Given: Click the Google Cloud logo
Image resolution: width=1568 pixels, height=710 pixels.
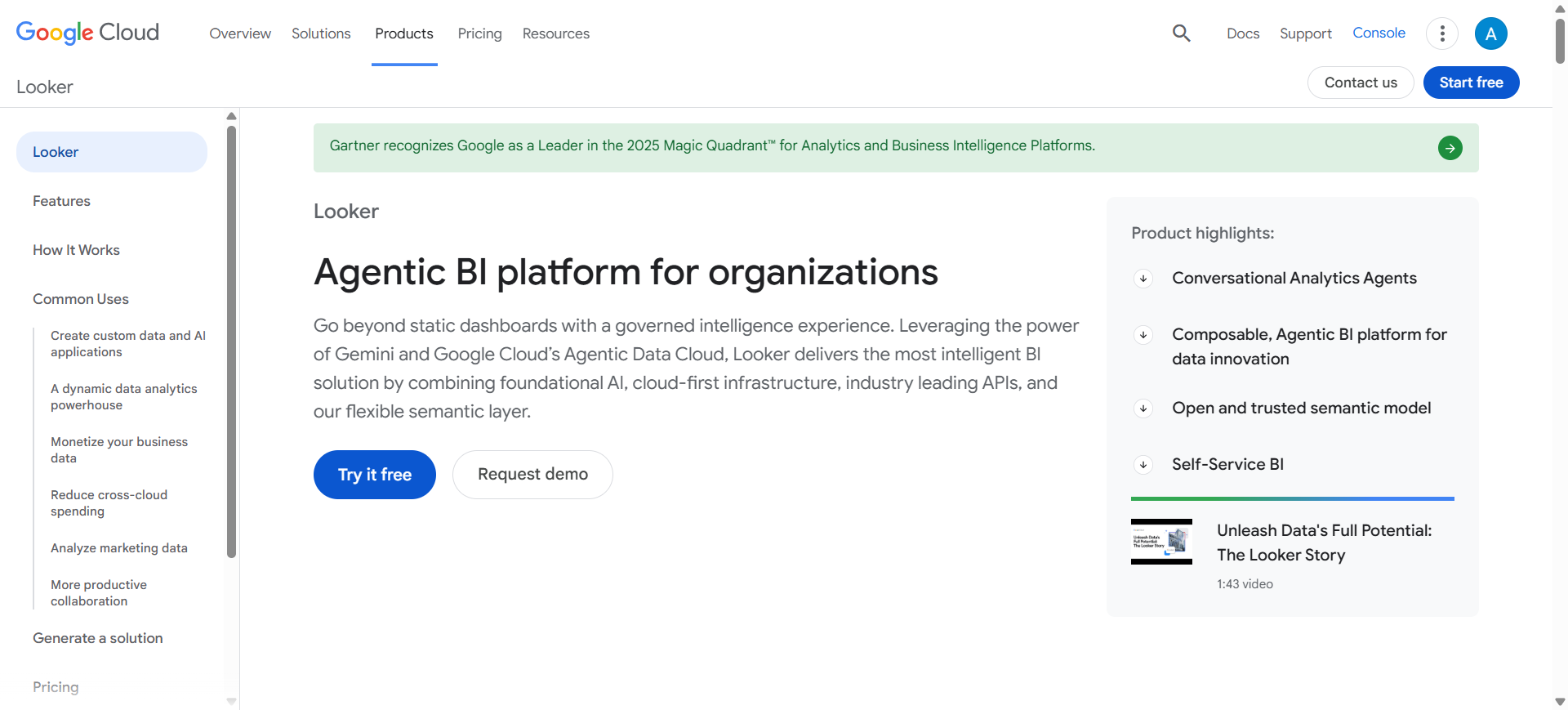Looking at the screenshot, I should [x=87, y=33].
